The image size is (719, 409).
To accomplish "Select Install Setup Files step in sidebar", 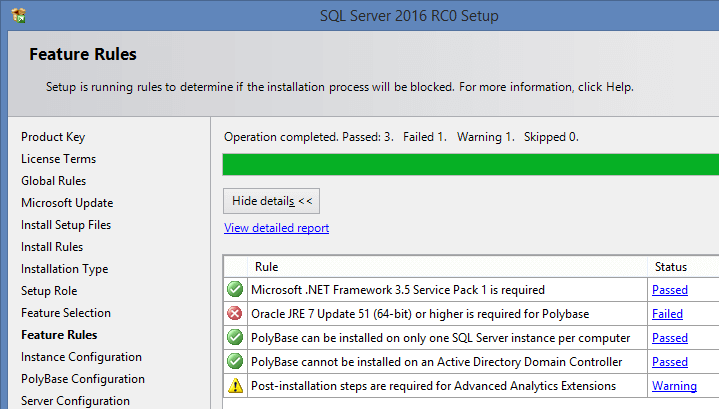I will pyautogui.click(x=66, y=225).
